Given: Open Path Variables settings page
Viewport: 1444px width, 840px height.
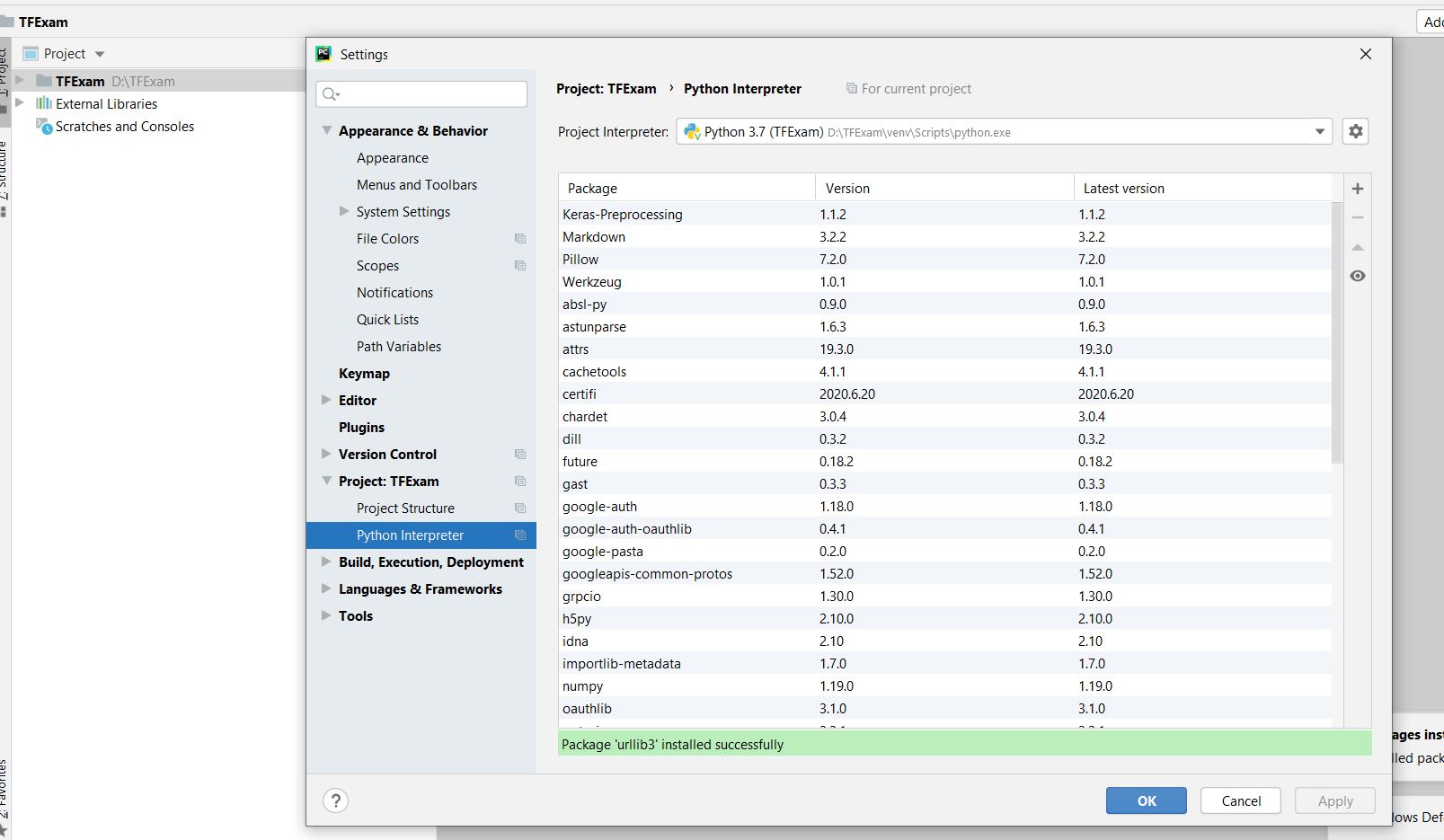Looking at the screenshot, I should tap(399, 346).
